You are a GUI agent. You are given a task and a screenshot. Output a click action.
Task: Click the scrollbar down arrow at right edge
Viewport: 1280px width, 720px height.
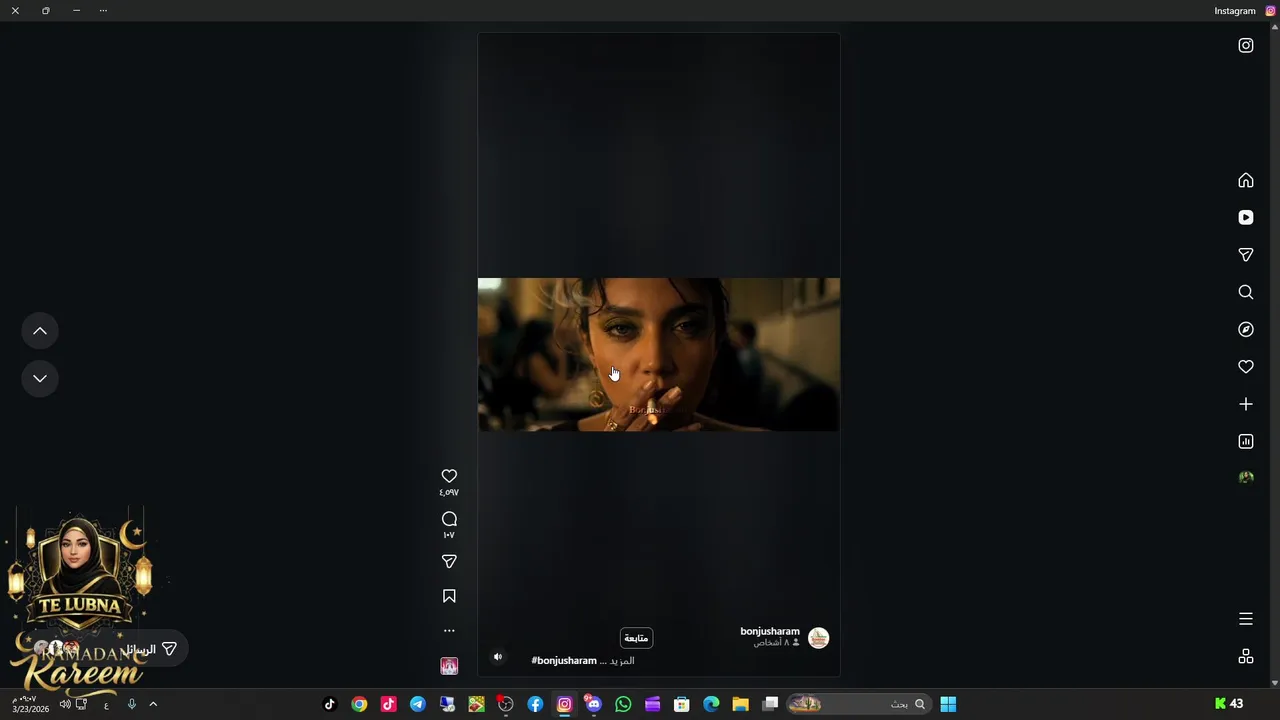click(x=1275, y=683)
